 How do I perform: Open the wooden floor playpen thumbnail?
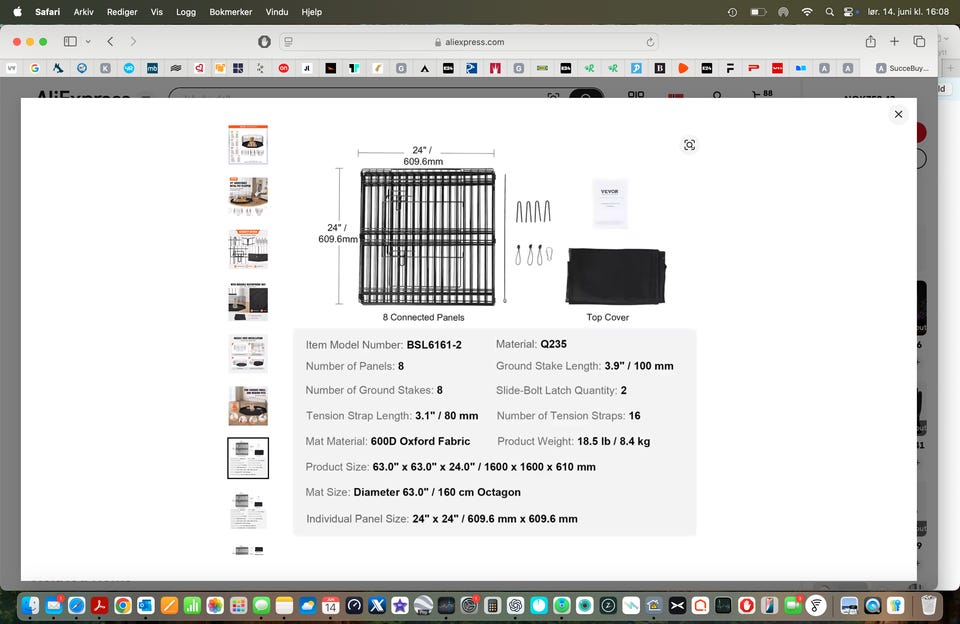(x=248, y=405)
